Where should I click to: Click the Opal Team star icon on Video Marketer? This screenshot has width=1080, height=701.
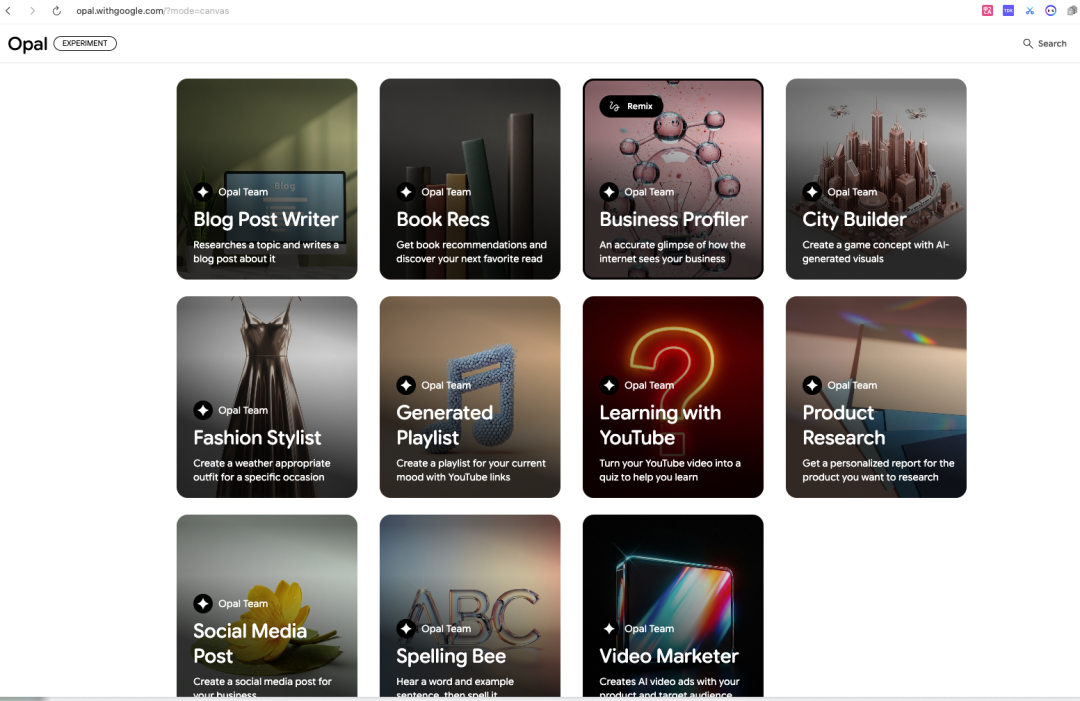[609, 628]
